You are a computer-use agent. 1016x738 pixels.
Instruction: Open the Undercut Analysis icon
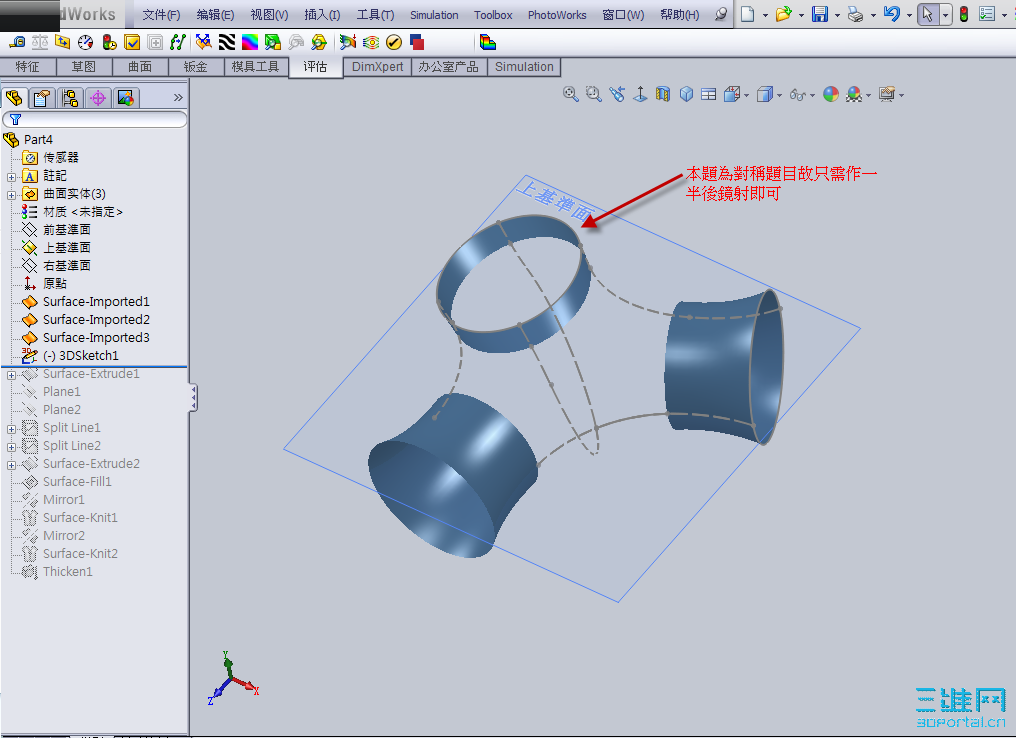pyautogui.click(x=296, y=43)
